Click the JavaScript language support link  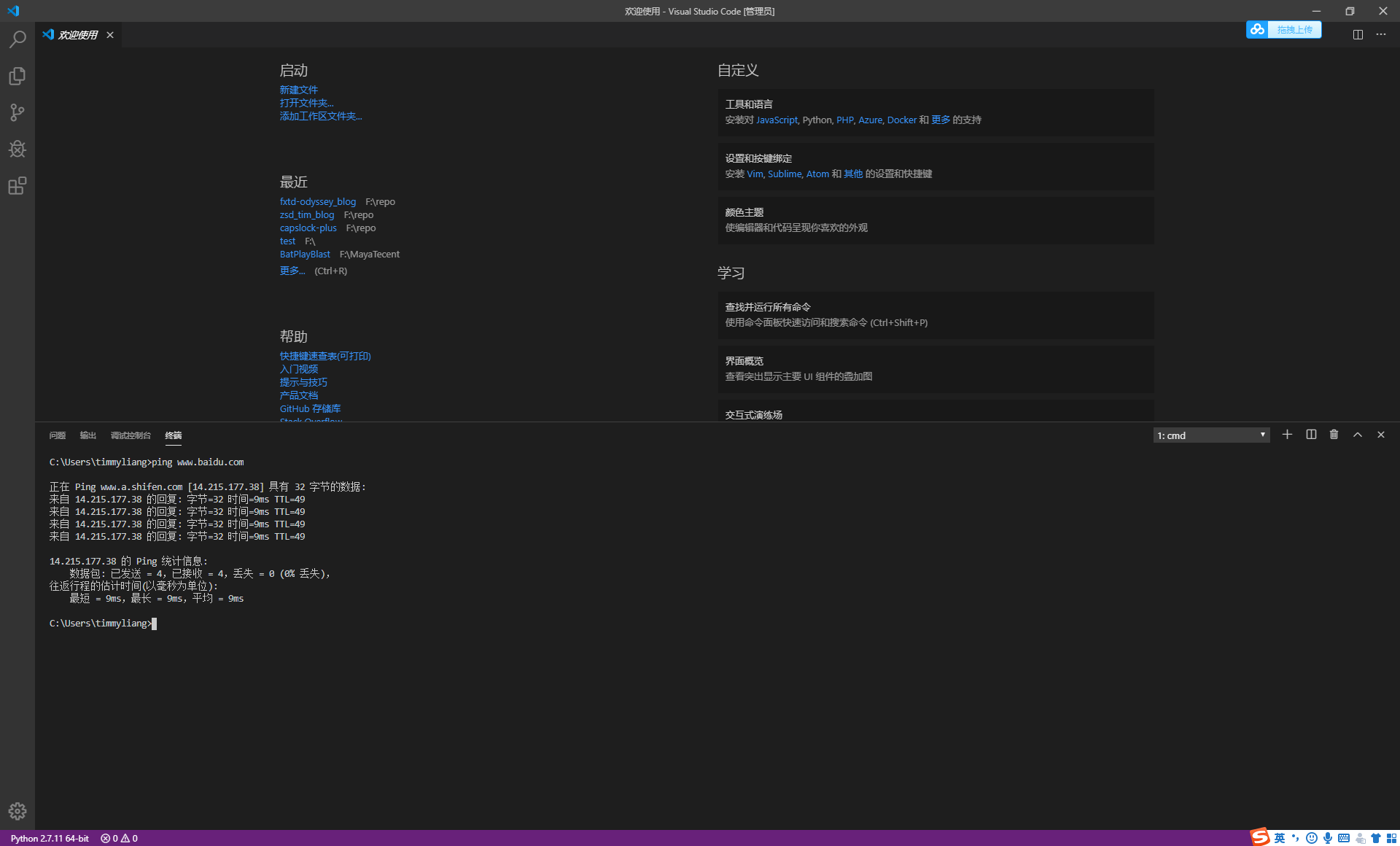777,120
